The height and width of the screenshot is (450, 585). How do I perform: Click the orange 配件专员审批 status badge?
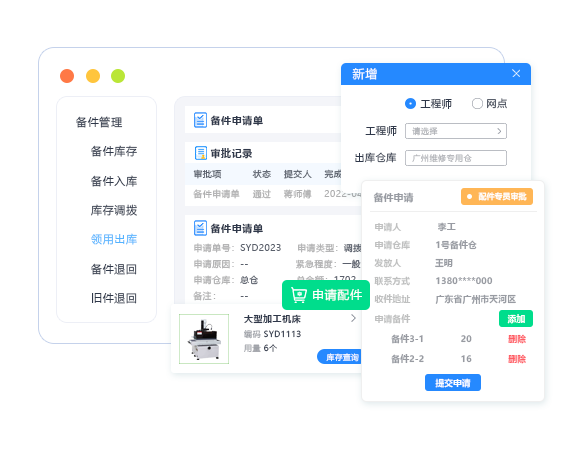[x=497, y=196]
